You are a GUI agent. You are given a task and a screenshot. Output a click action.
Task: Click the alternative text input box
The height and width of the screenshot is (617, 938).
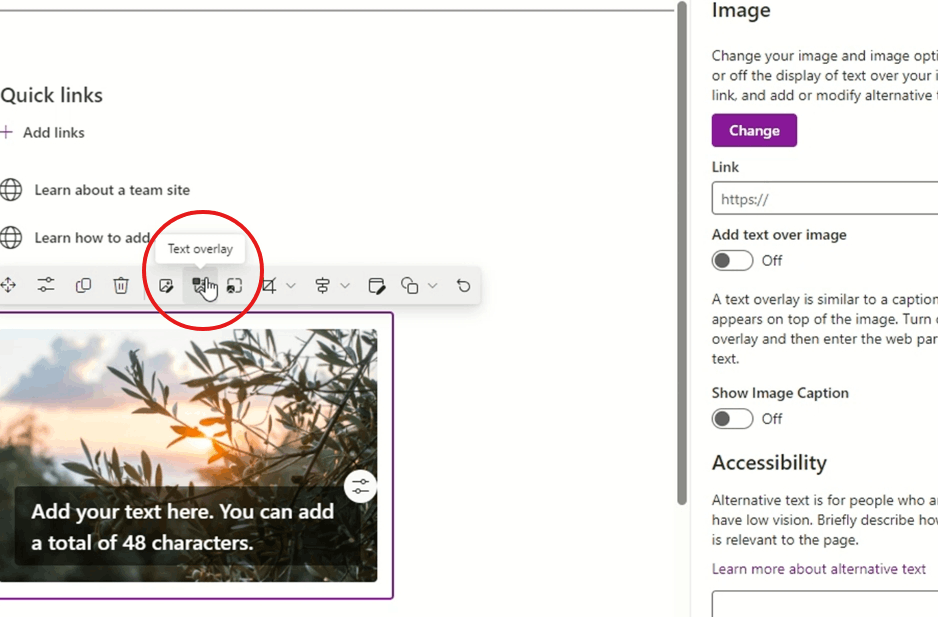coord(825,603)
